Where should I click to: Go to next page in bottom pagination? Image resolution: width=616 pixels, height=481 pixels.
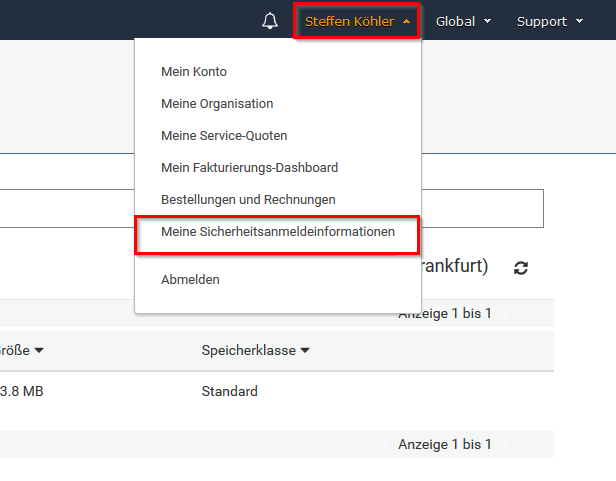pyautogui.click(x=504, y=444)
